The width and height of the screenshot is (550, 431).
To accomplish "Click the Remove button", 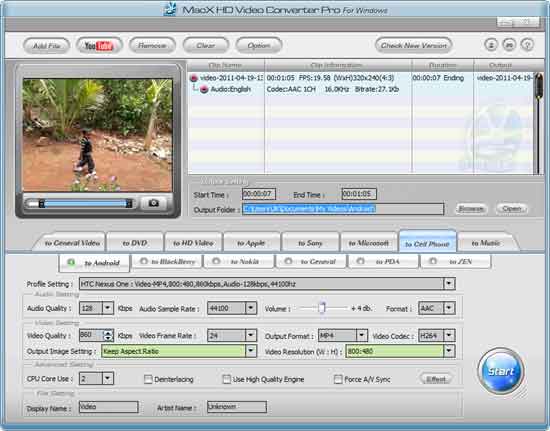I will [152, 45].
